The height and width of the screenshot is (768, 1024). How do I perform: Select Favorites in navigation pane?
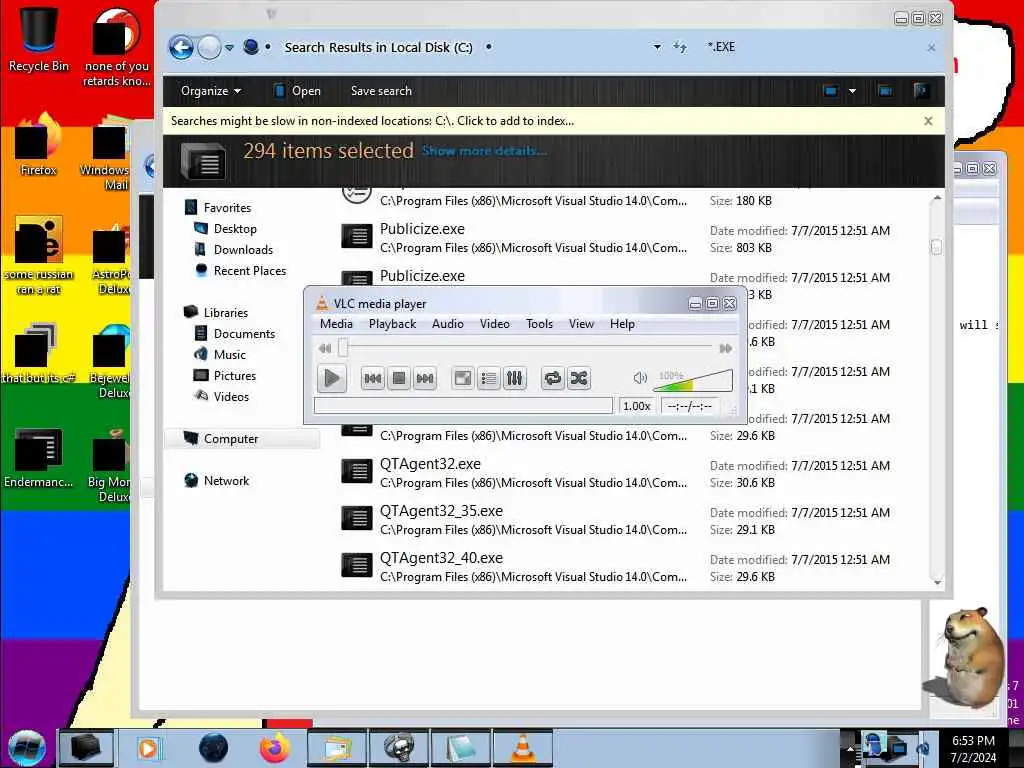(227, 208)
